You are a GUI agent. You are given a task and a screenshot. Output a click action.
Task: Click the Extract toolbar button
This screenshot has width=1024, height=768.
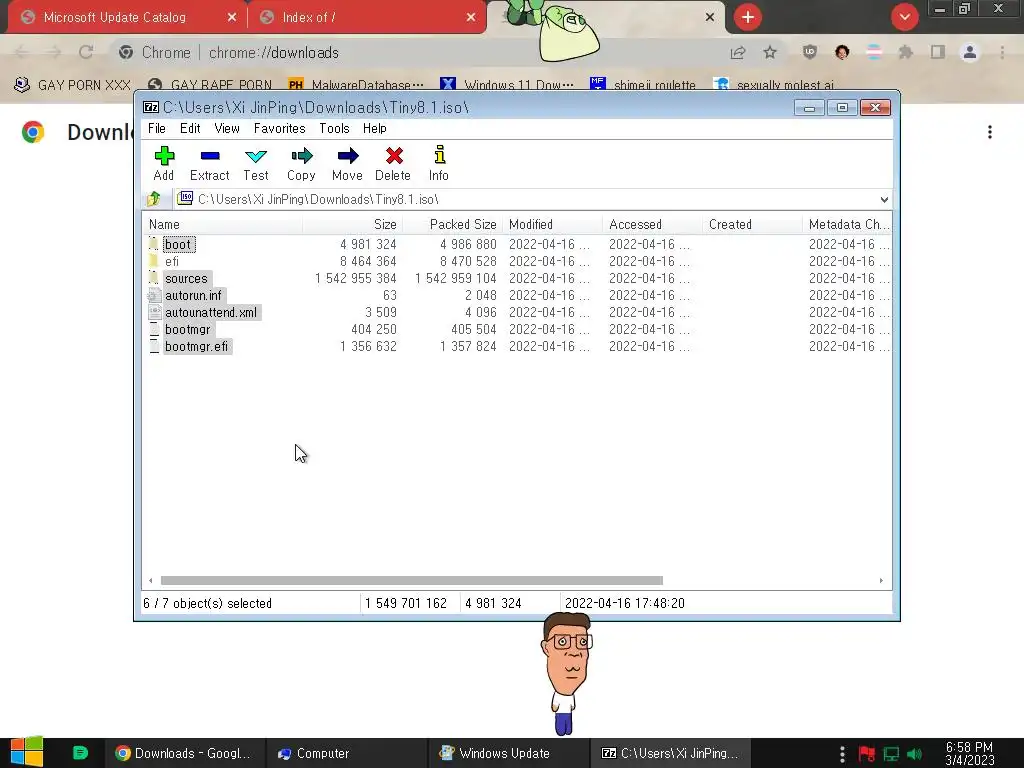coord(210,163)
